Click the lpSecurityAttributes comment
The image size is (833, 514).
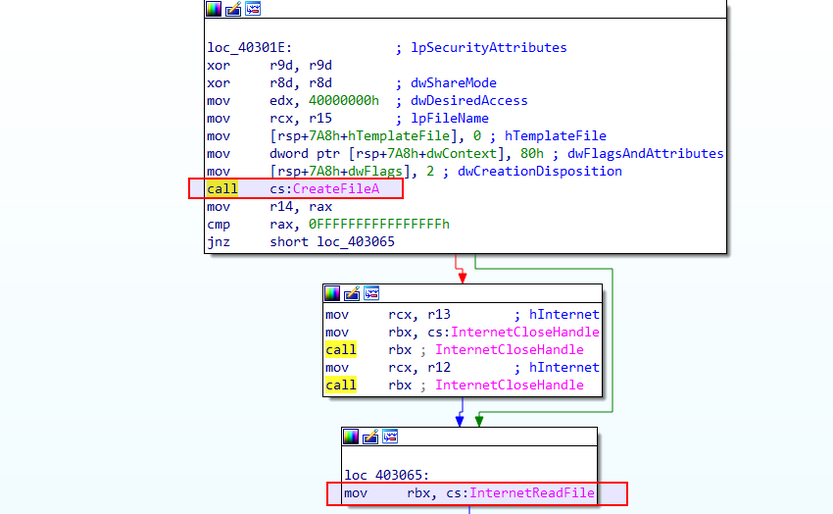(x=489, y=48)
